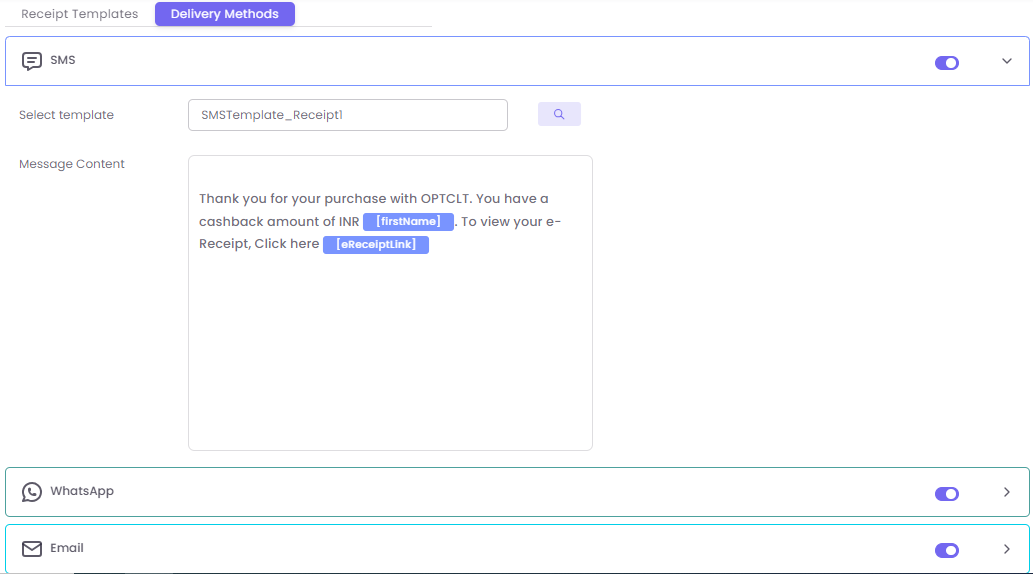Turn off the WhatsApp delivery toggle
This screenshot has width=1033, height=574.
(x=946, y=493)
